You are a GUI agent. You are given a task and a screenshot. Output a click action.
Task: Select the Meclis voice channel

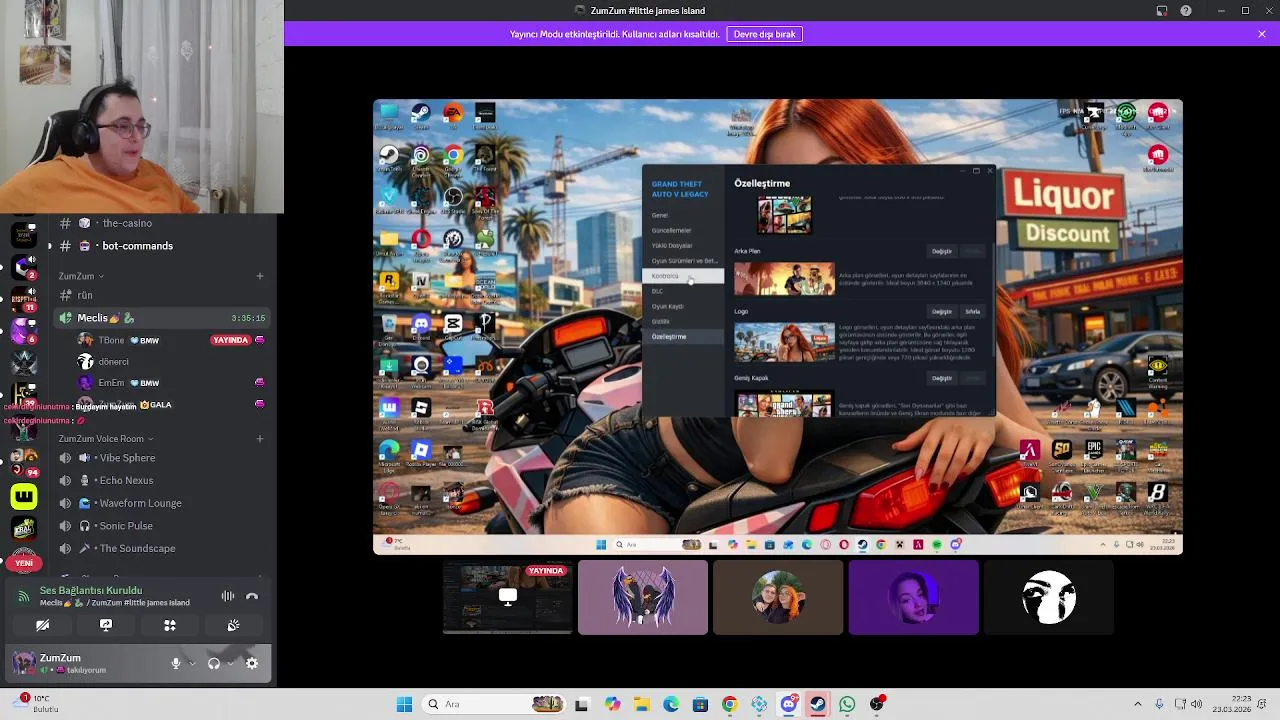tap(160, 318)
